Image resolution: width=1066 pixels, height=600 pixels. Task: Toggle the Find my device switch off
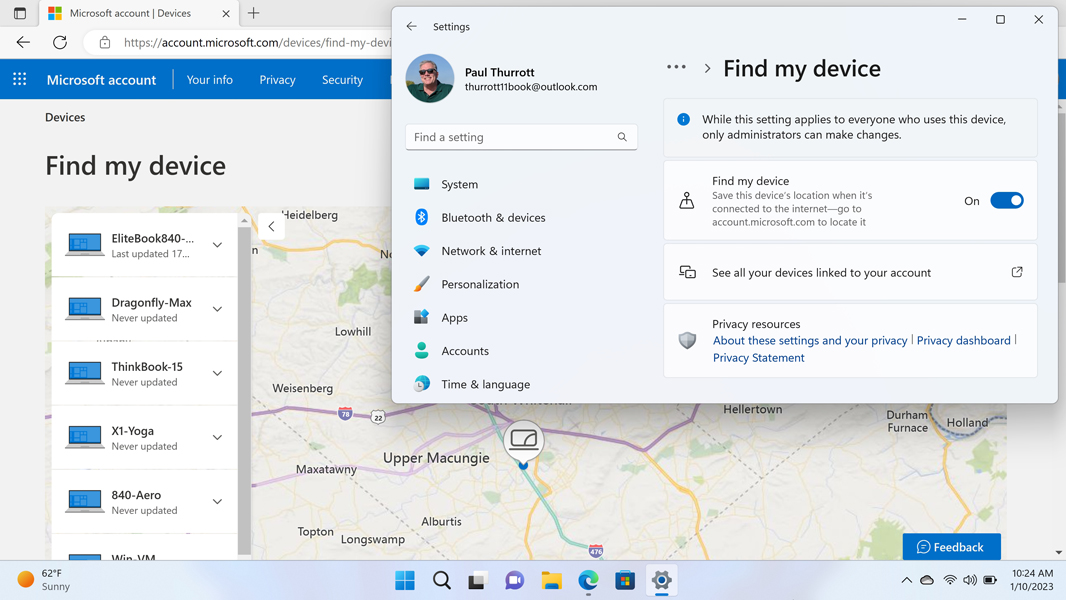point(1006,200)
